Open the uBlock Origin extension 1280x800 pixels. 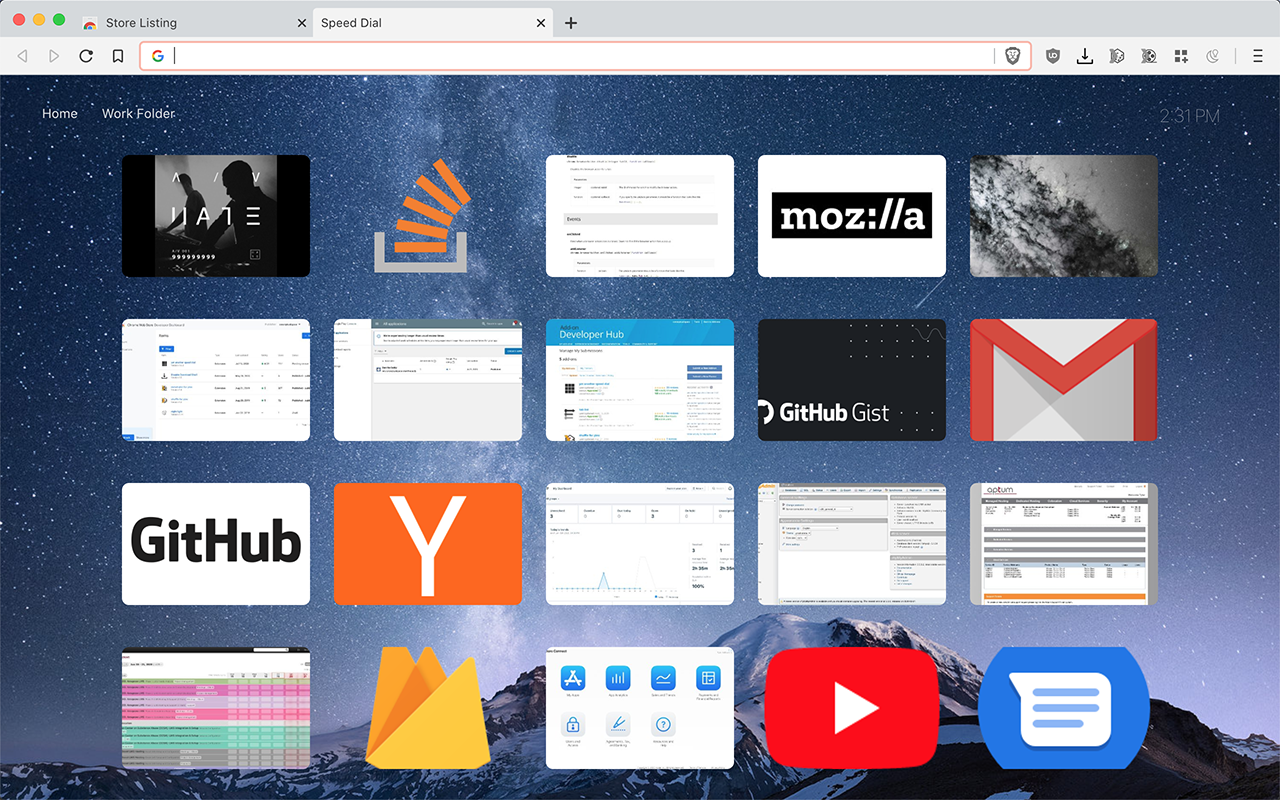tap(1052, 56)
